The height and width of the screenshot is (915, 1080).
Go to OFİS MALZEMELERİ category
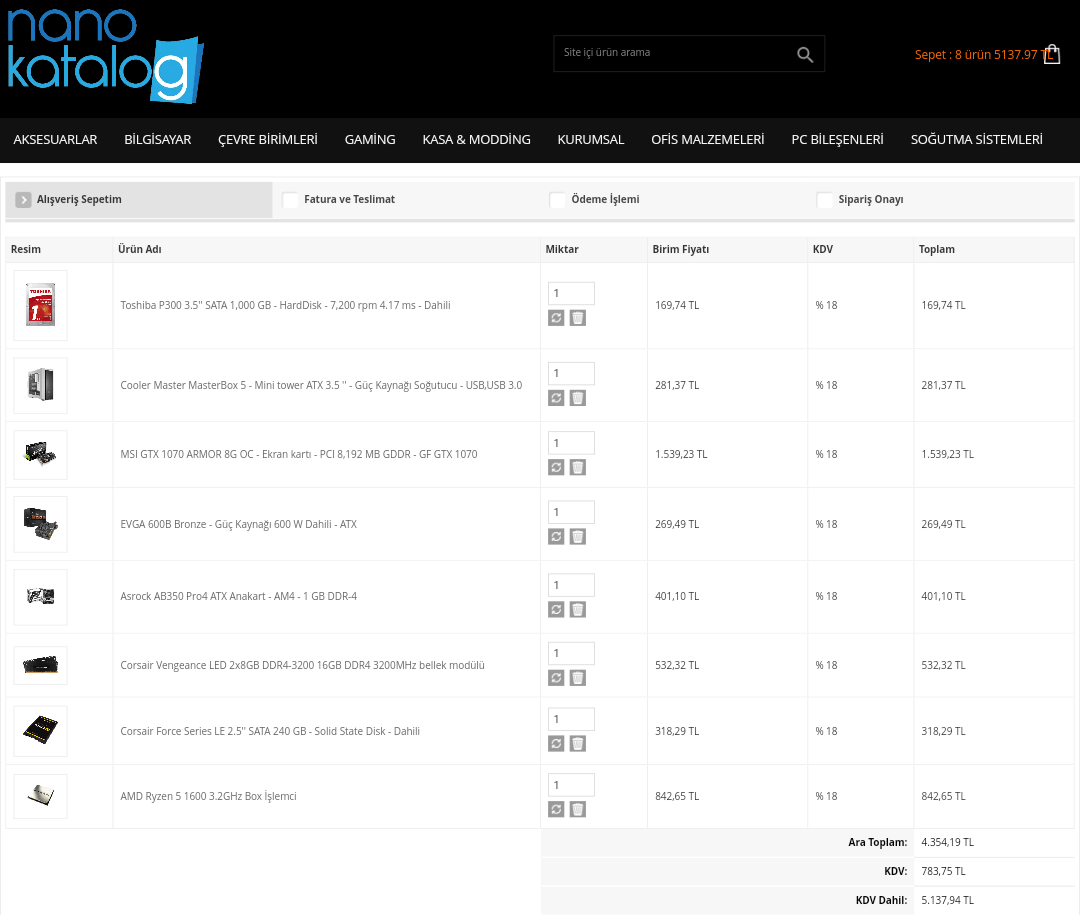tap(708, 140)
